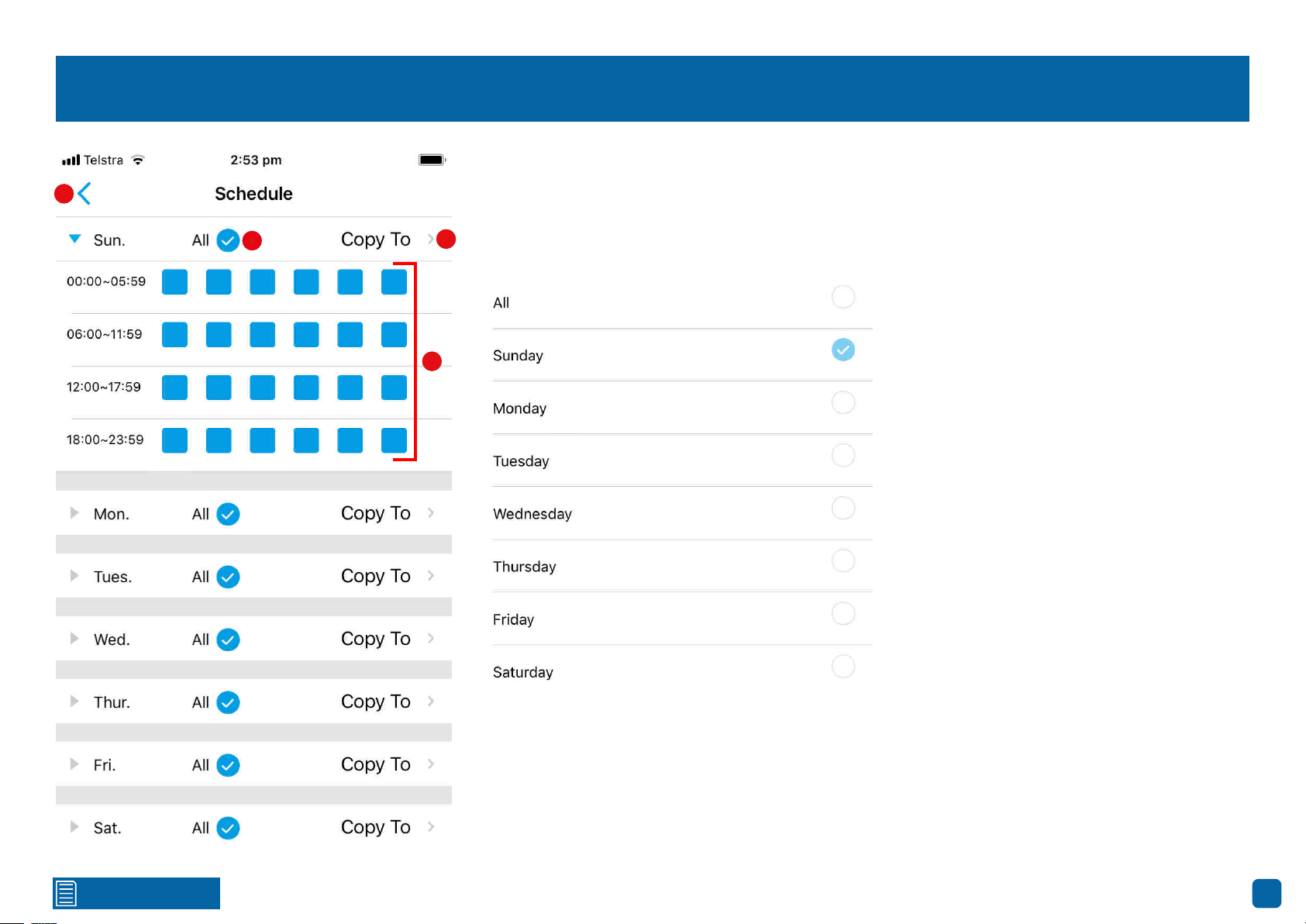Toggle first hour block in 00:00~05:59 row

(x=174, y=282)
